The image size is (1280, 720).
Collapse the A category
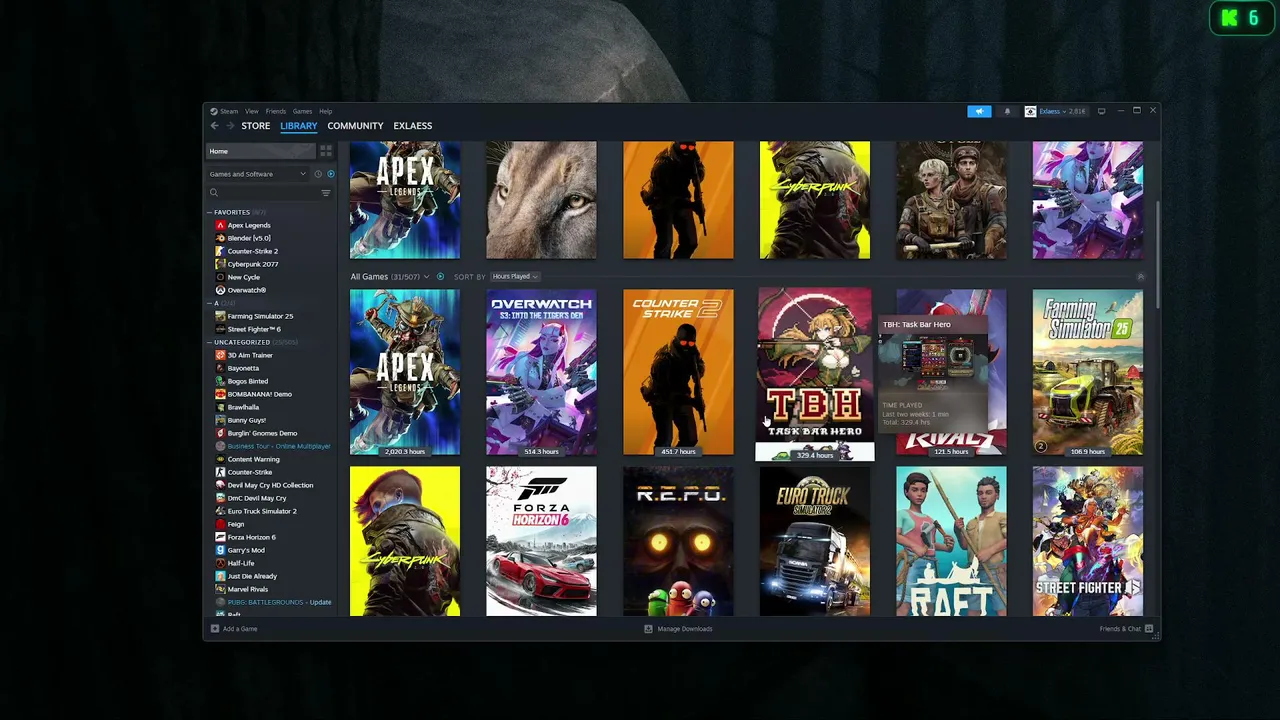(x=210, y=303)
